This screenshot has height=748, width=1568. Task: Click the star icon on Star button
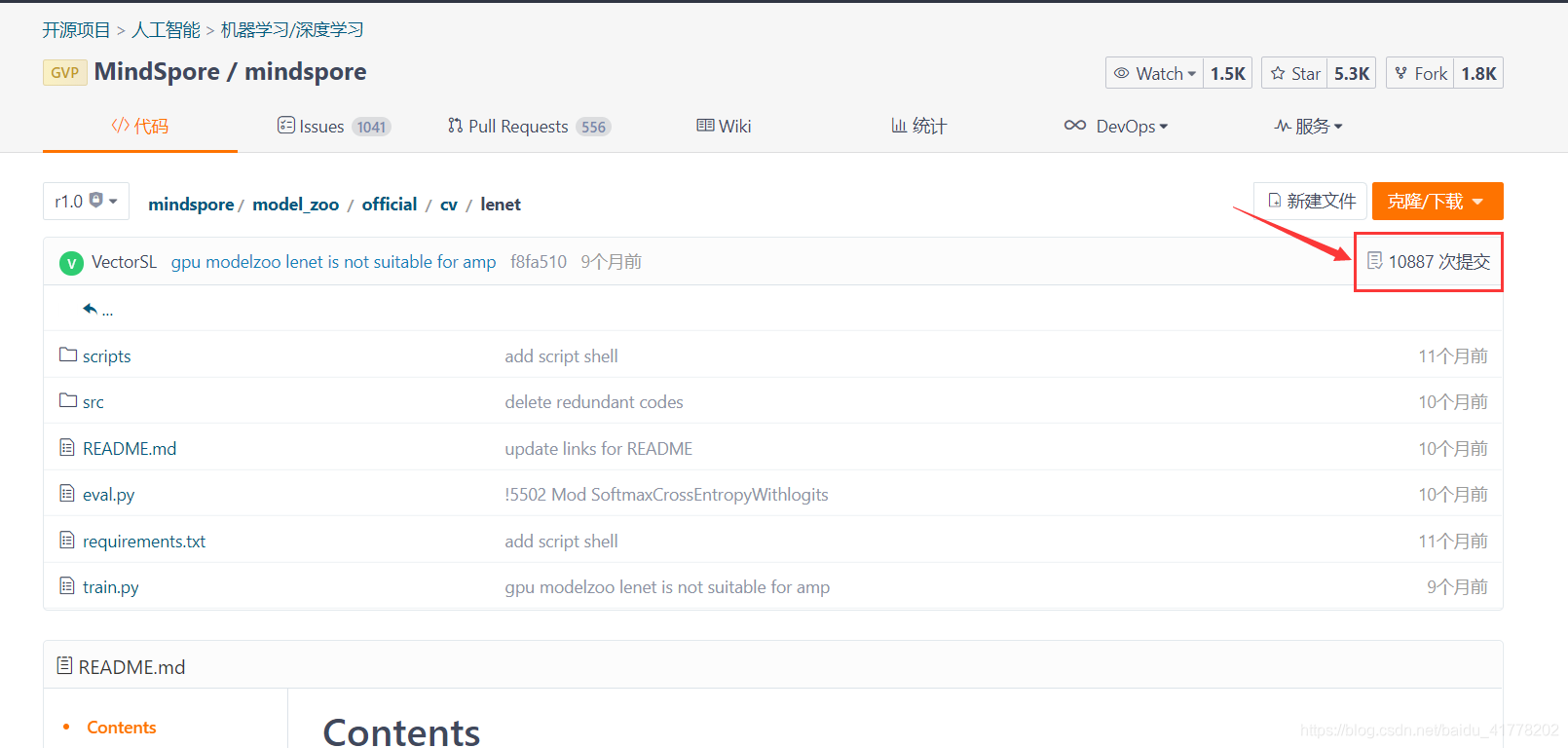[1278, 73]
